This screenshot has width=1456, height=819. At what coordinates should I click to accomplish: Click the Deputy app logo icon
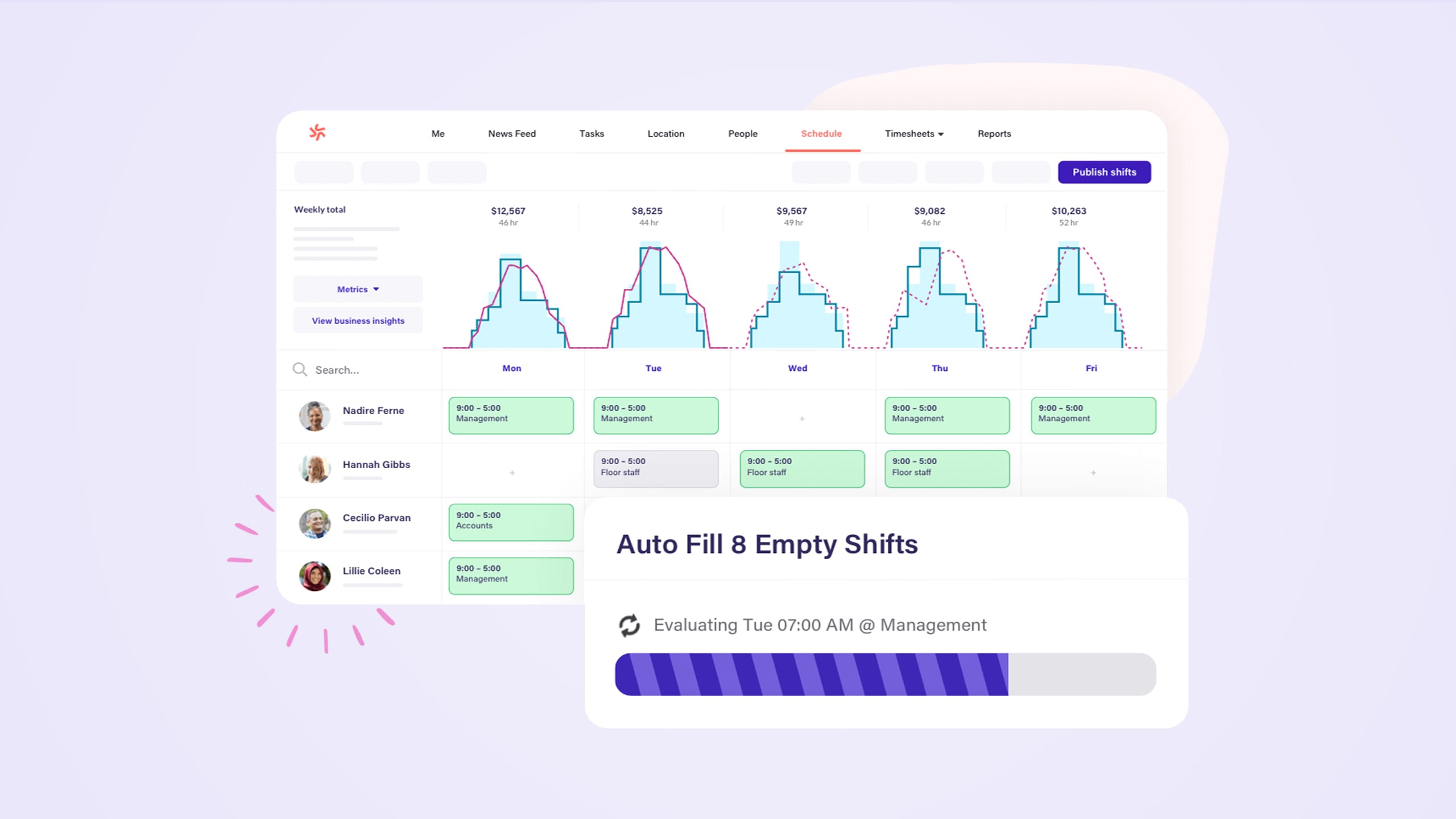coord(317,131)
